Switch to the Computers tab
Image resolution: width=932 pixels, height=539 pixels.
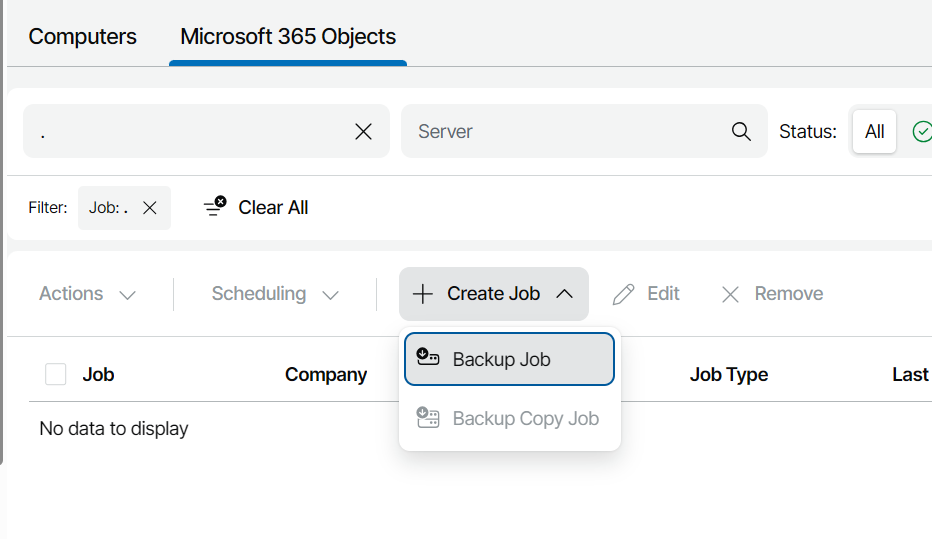[83, 37]
